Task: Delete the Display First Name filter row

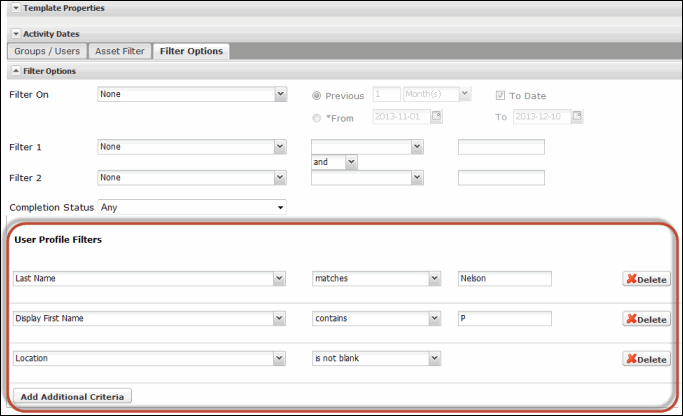Action: (x=646, y=319)
